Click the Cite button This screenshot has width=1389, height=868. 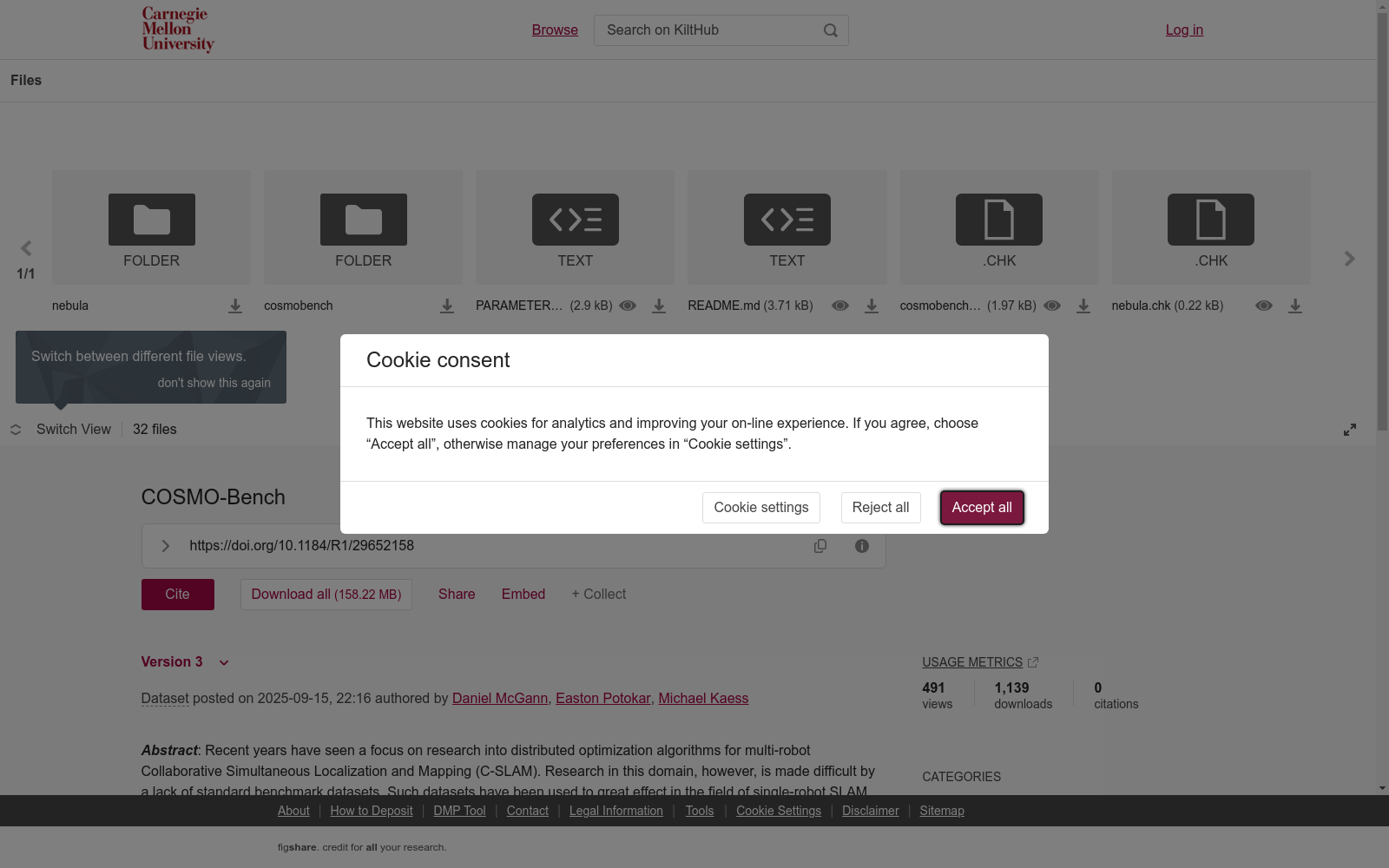point(178,595)
